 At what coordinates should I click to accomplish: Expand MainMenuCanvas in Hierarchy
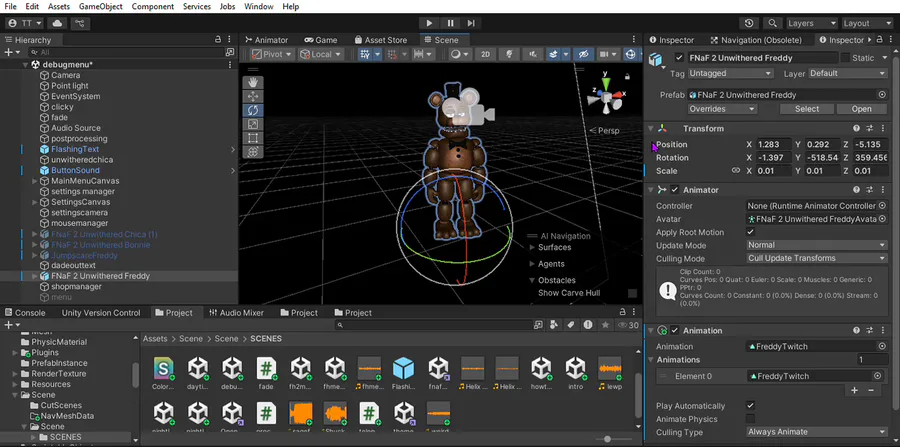35,181
